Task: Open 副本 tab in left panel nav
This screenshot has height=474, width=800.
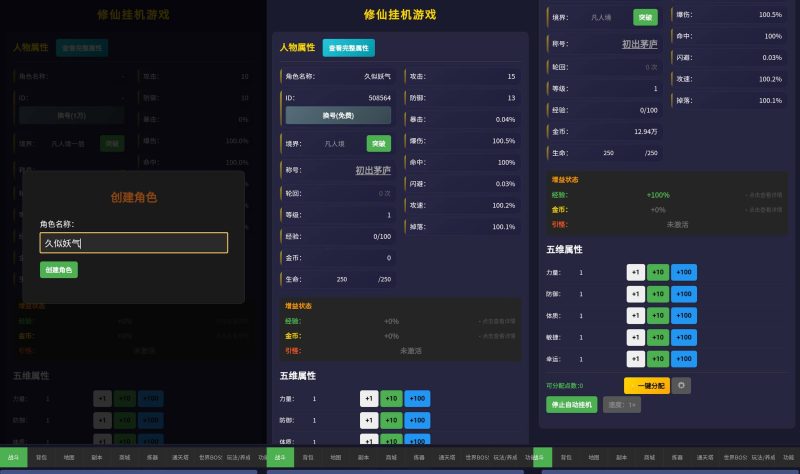Action: pyautogui.click(x=96, y=457)
